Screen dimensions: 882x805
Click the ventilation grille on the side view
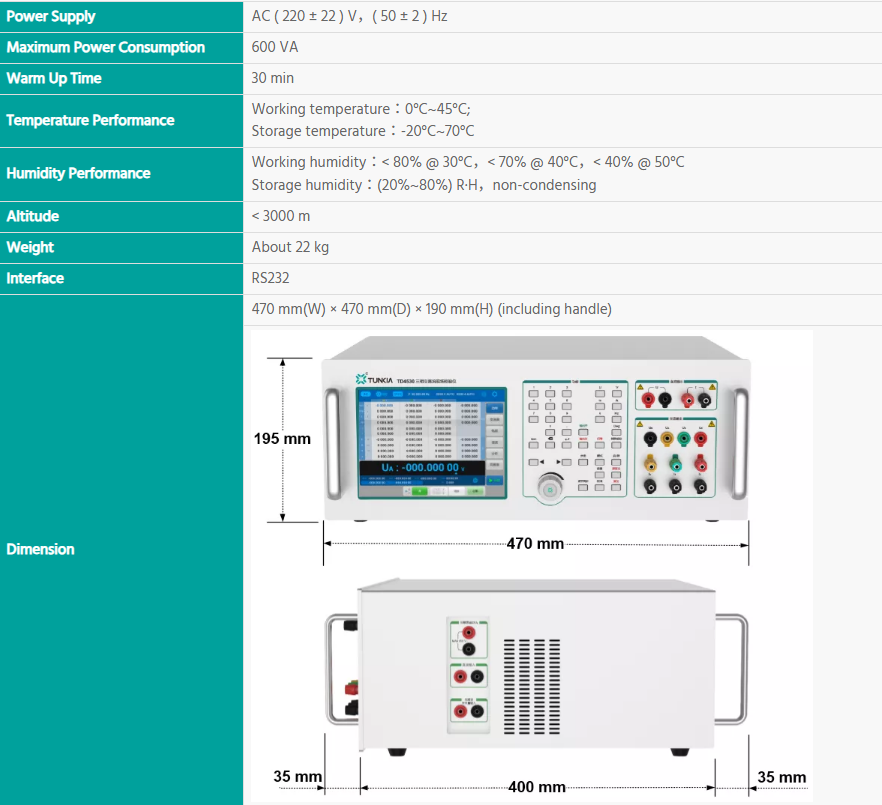coord(531,688)
